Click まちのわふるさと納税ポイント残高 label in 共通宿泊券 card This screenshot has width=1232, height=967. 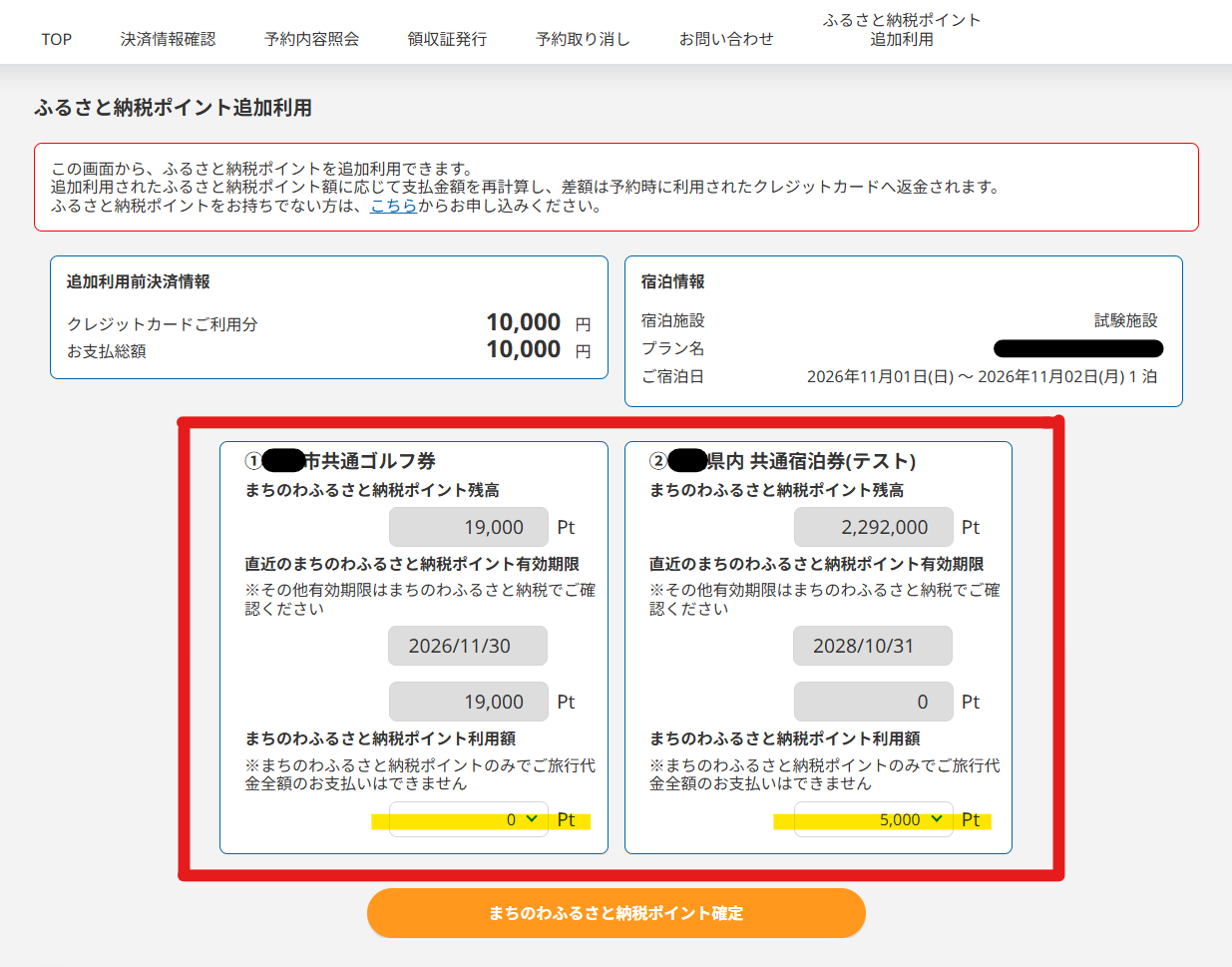coord(777,490)
